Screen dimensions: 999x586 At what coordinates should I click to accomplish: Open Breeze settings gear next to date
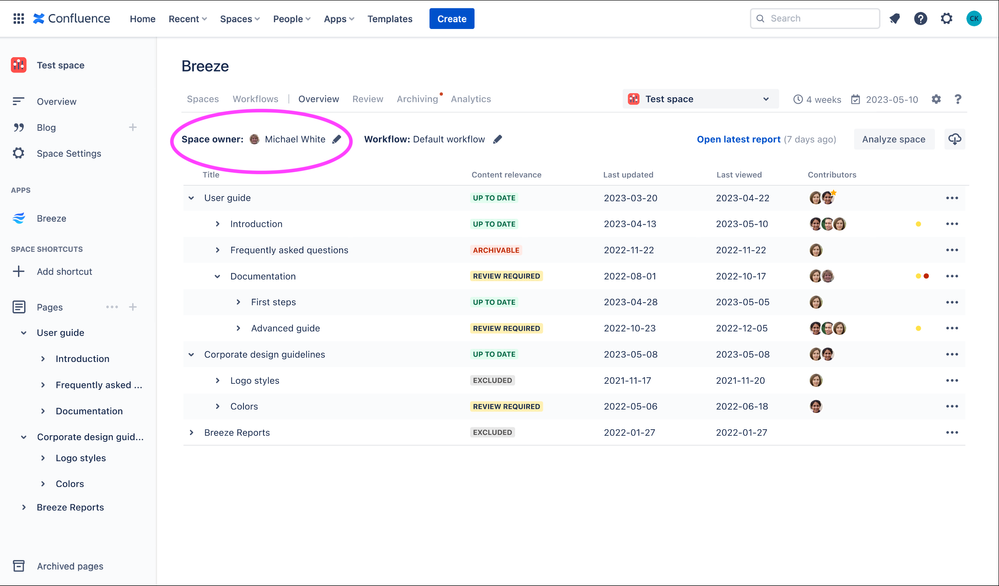[936, 99]
